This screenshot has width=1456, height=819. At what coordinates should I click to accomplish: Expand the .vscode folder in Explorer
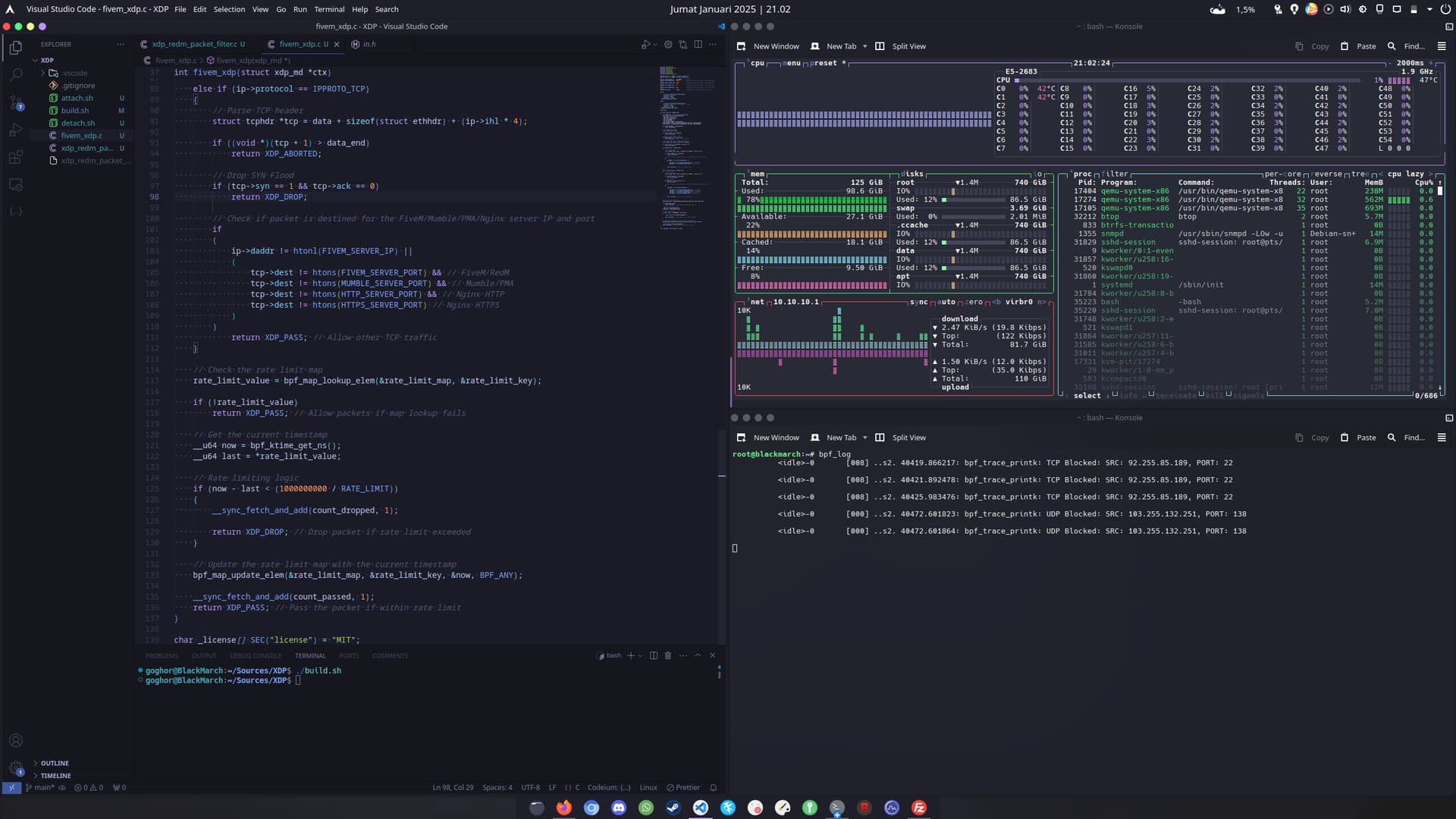point(72,73)
